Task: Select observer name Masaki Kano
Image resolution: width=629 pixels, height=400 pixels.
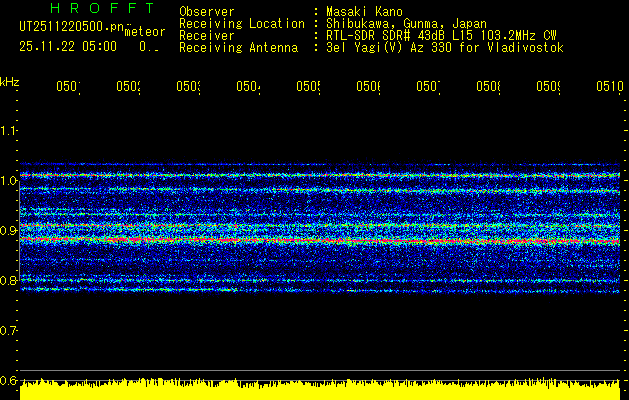Action: pyautogui.click(x=364, y=11)
